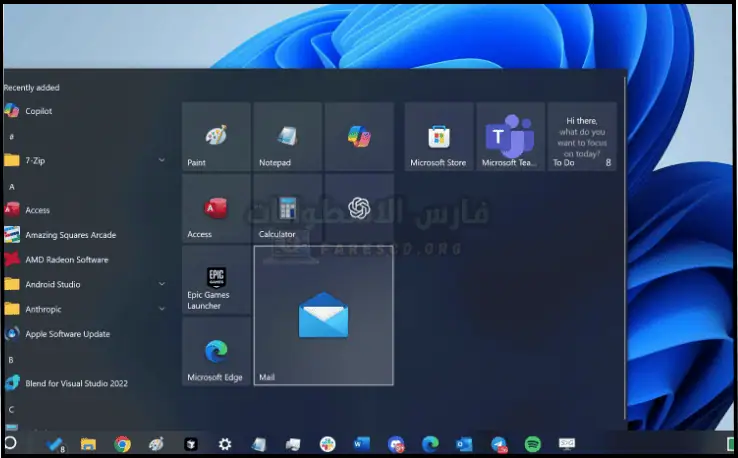The image size is (738, 458).
Task: Open the Microsoft Teams tile
Action: (510, 137)
